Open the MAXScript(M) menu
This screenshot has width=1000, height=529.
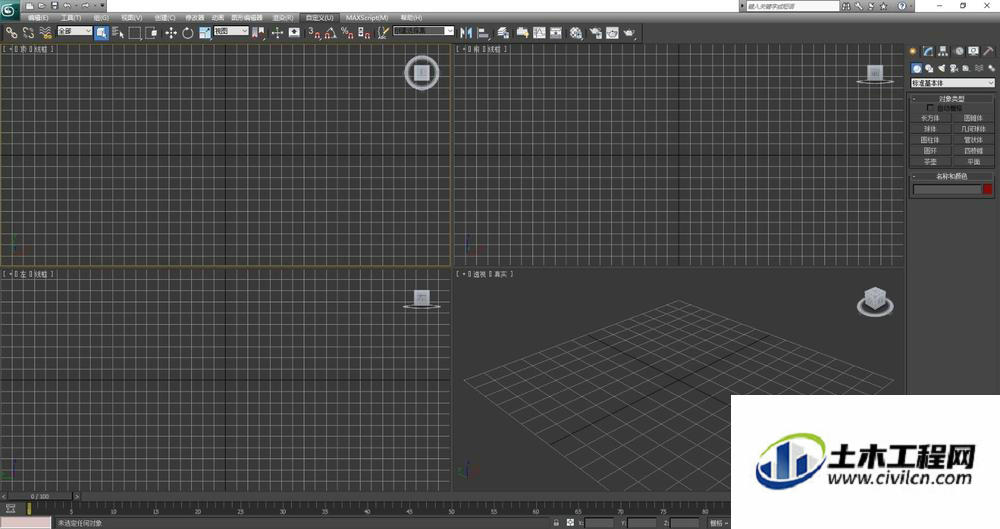click(x=367, y=18)
